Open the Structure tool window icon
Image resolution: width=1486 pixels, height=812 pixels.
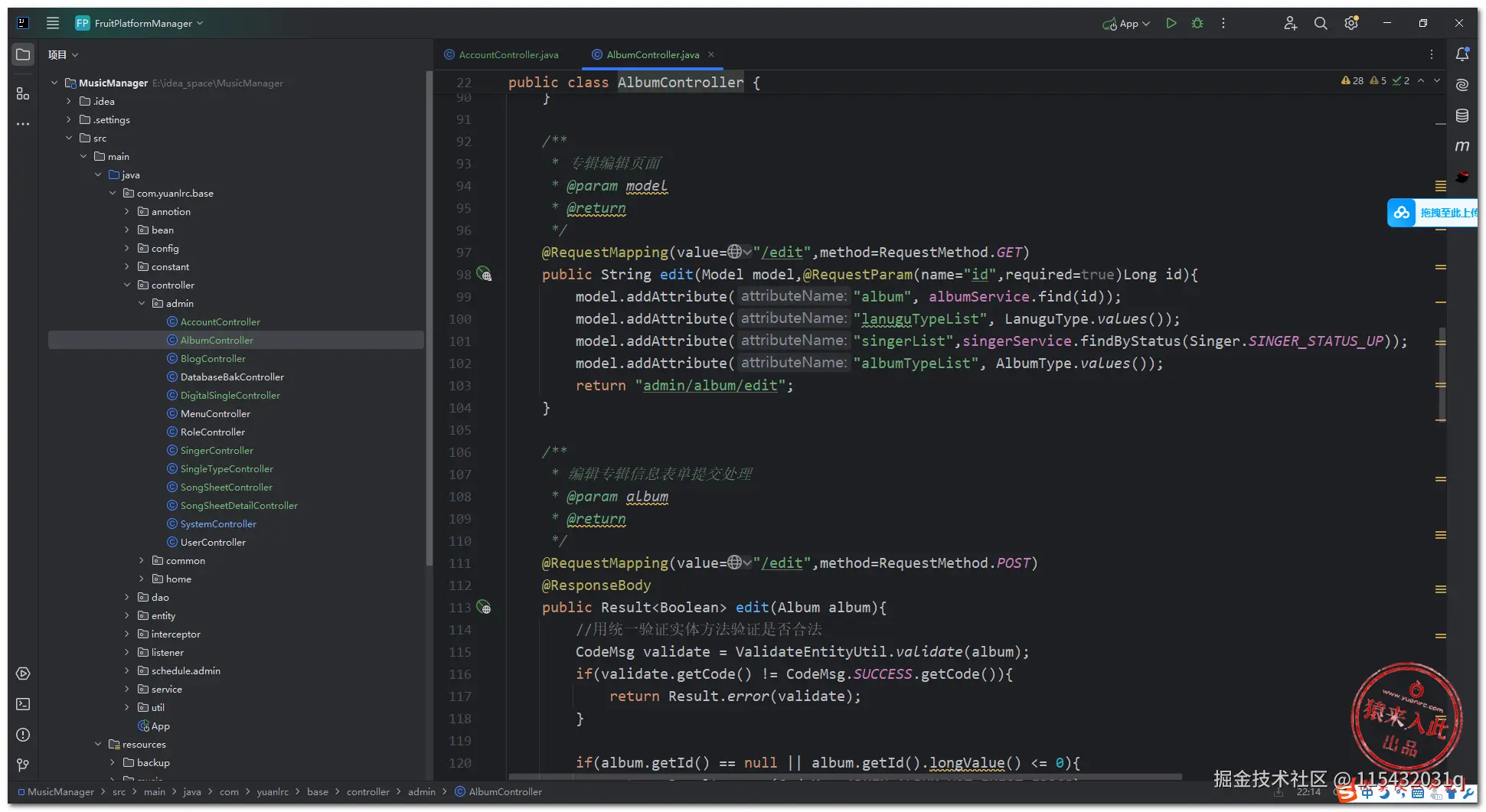23,93
